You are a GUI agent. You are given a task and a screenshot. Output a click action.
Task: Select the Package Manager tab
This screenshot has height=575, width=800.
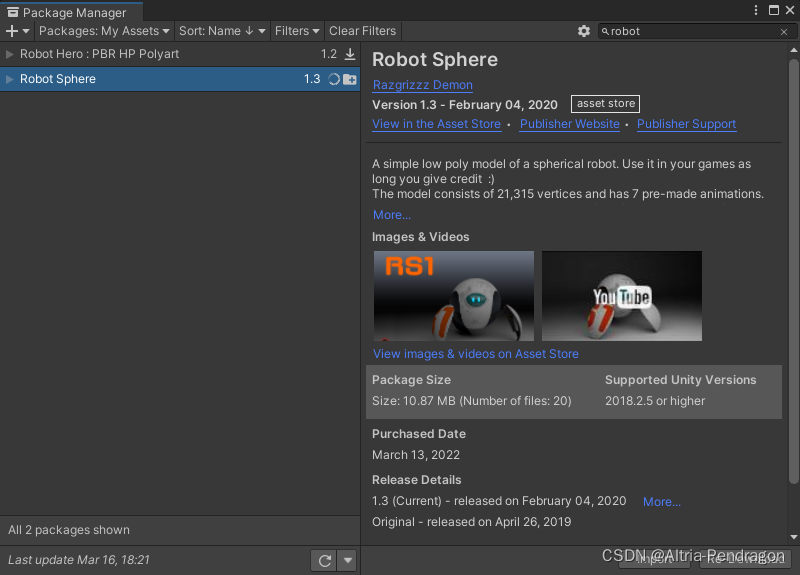(x=71, y=12)
